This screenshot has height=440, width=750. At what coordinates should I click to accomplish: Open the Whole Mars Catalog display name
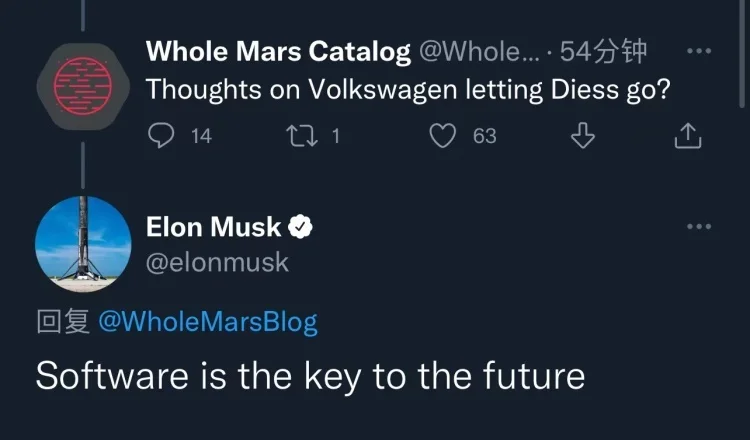[278, 51]
